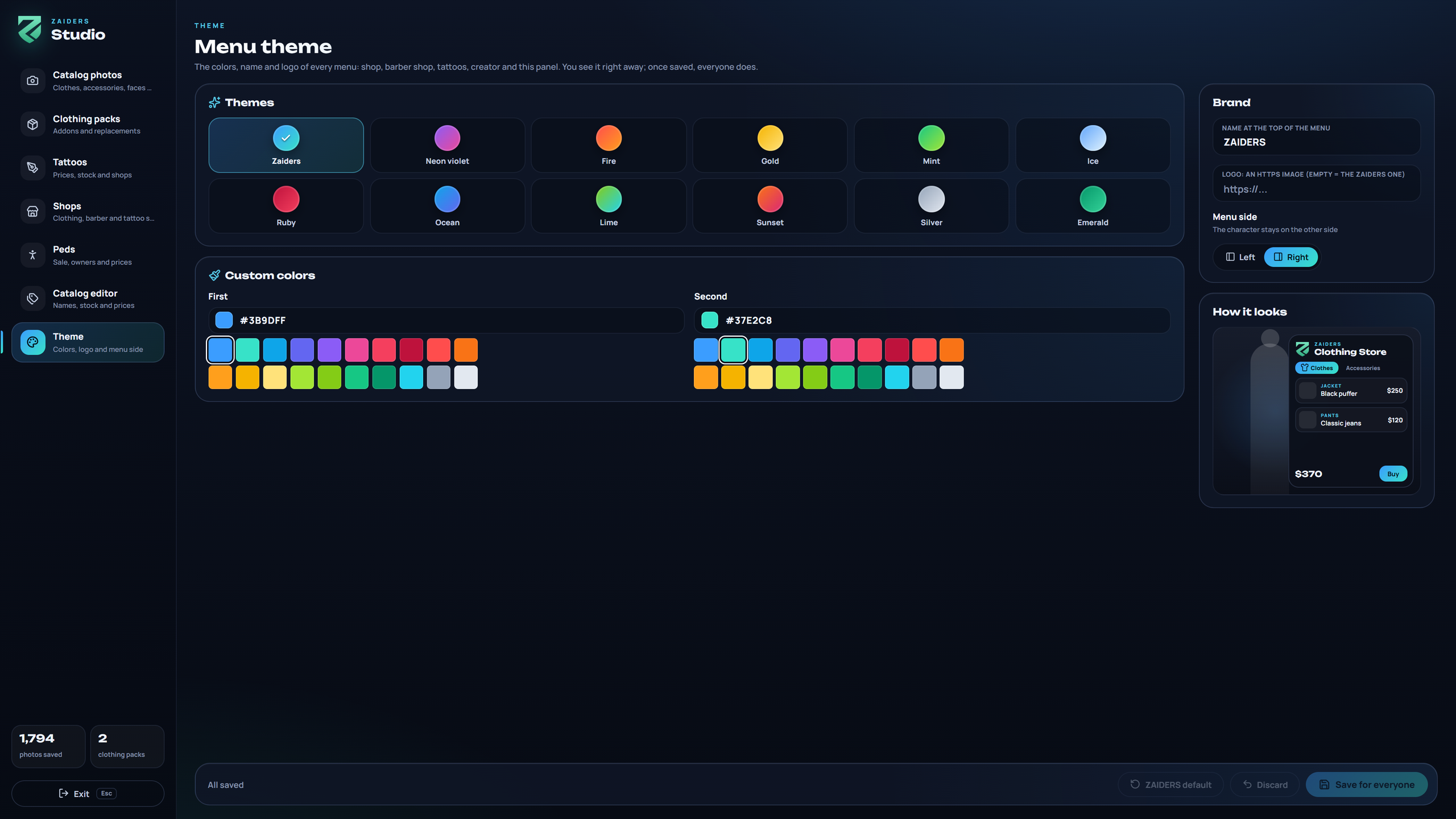
Task: Choose the Emerald theme card
Action: tap(1093, 206)
